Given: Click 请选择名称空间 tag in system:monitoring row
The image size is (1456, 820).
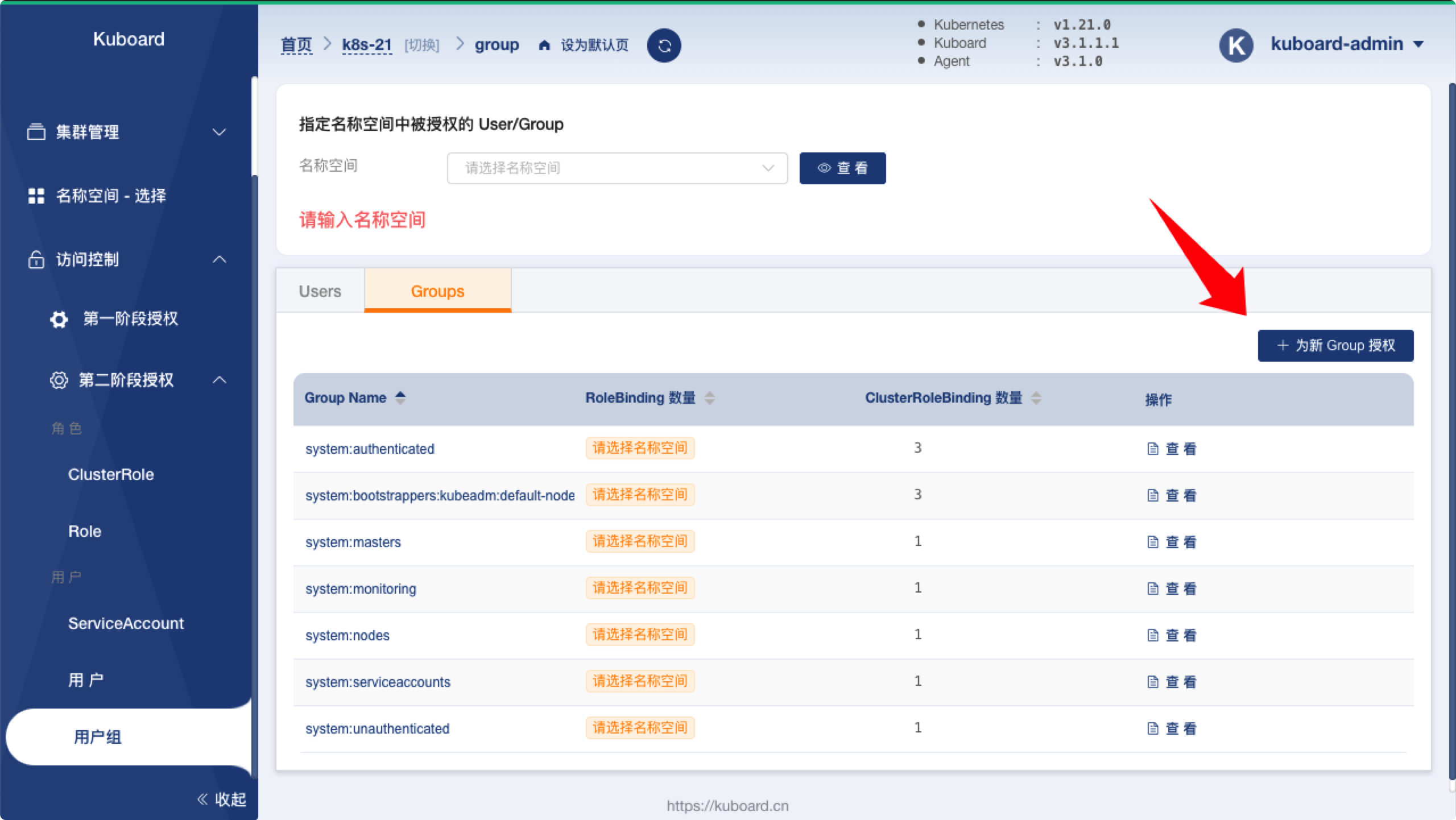Looking at the screenshot, I should (640, 588).
